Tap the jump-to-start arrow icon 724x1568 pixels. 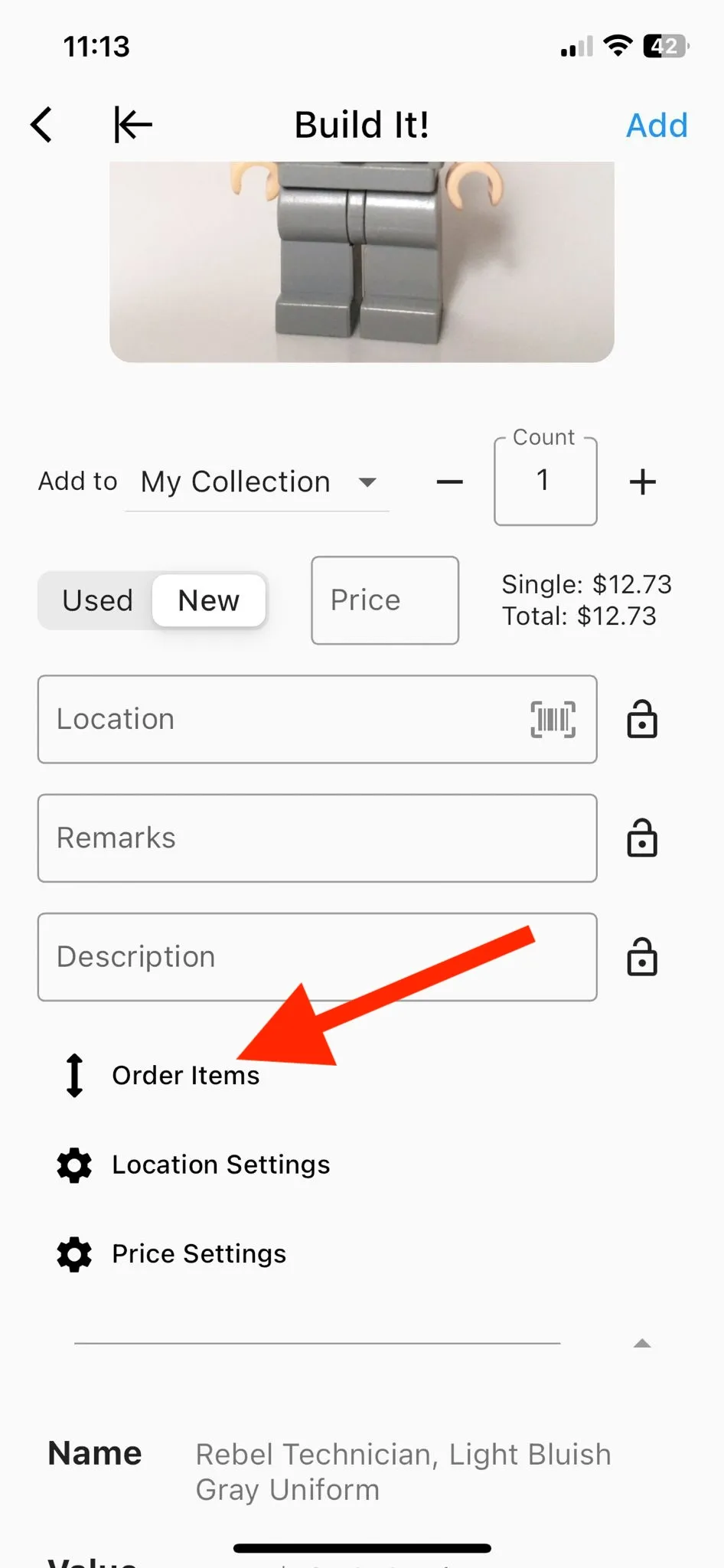pyautogui.click(x=133, y=125)
